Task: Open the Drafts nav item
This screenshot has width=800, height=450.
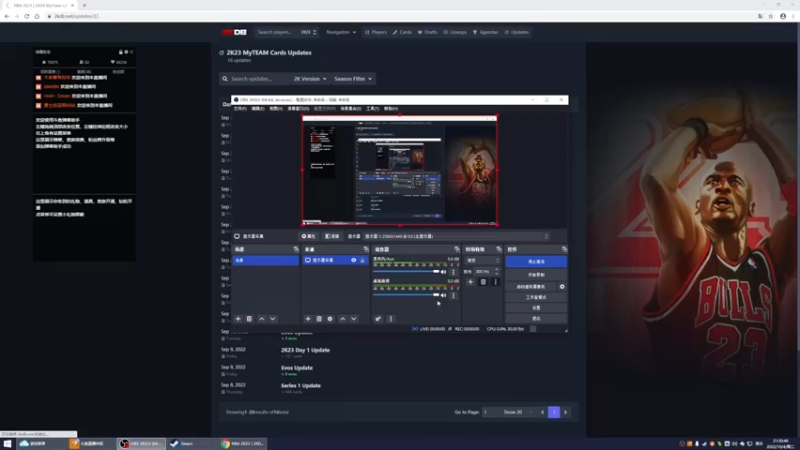Action: pyautogui.click(x=428, y=32)
